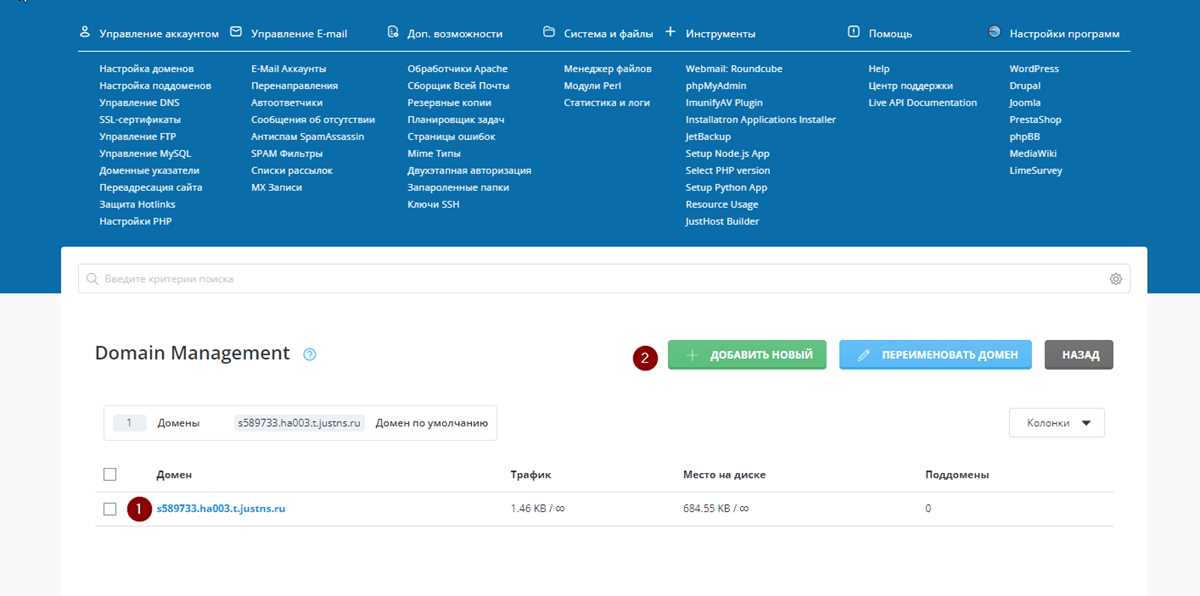Viewport: 1200px width, 596px height.
Task: Open Менеджер файлов link
Action: (608, 69)
